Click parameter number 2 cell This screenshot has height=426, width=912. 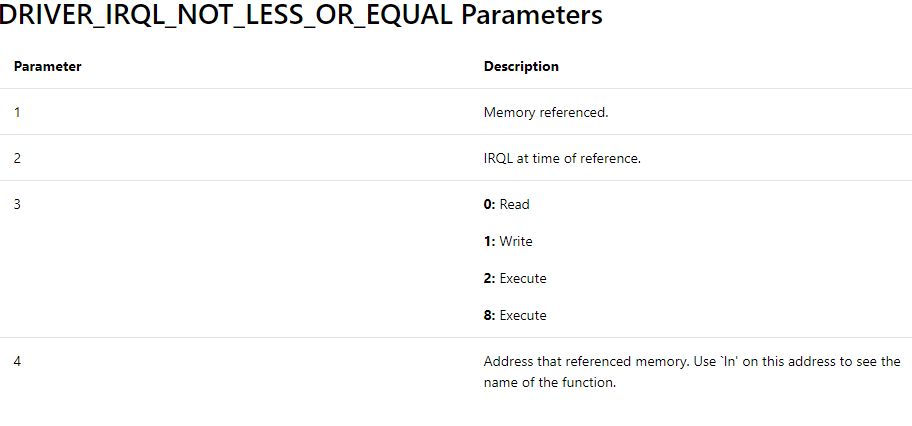[x=17, y=158]
